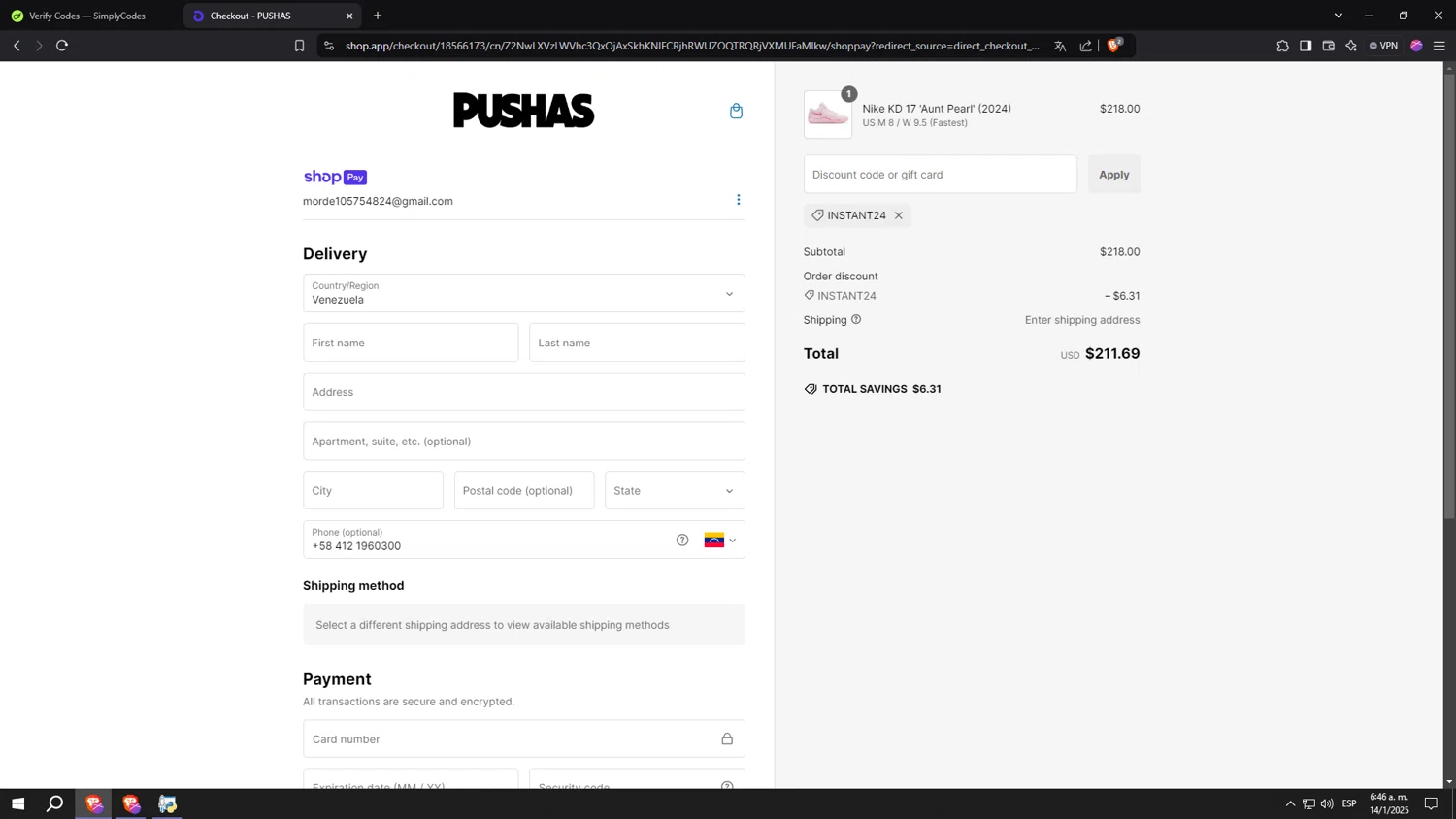Toggle the browser sidebar panel
This screenshot has height=819, width=1456.
tap(1306, 46)
